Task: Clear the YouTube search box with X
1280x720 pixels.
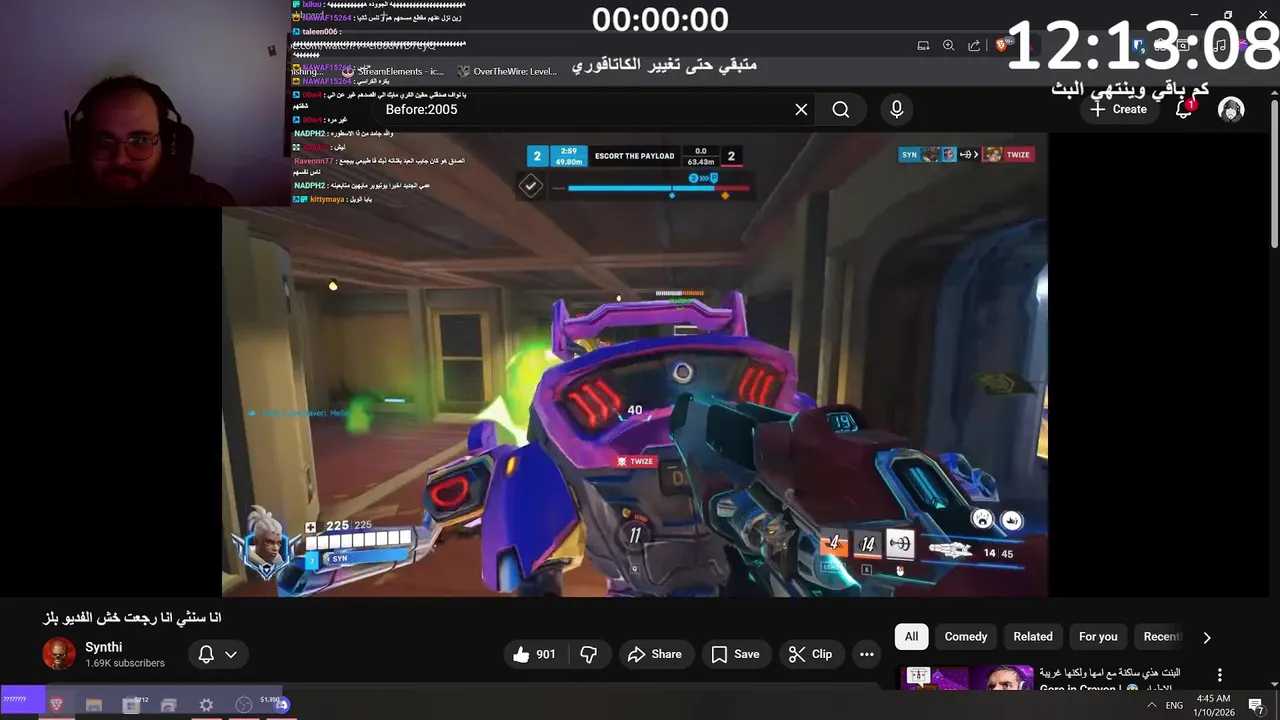Action: point(801,110)
